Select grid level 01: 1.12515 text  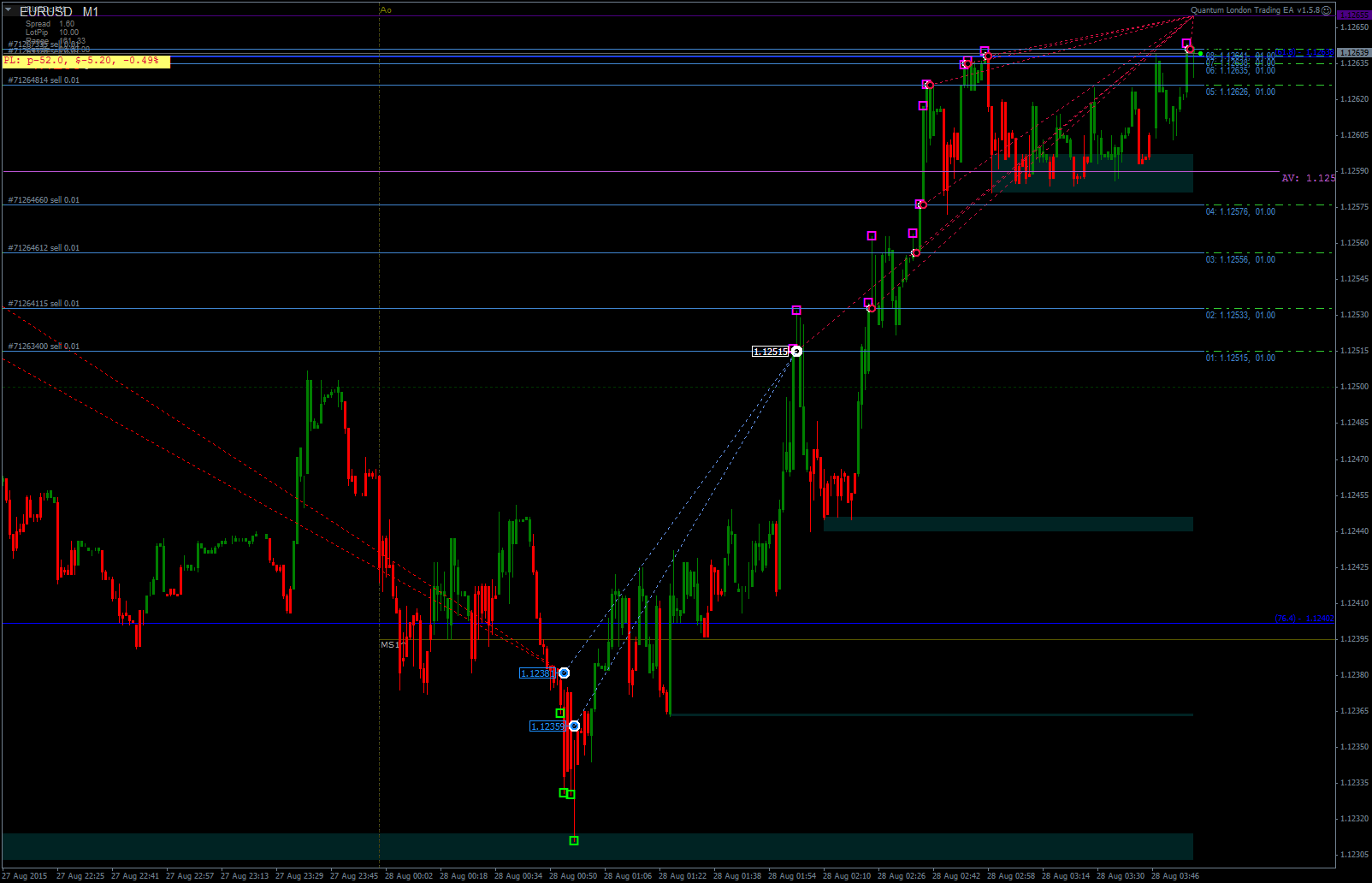tap(1240, 358)
